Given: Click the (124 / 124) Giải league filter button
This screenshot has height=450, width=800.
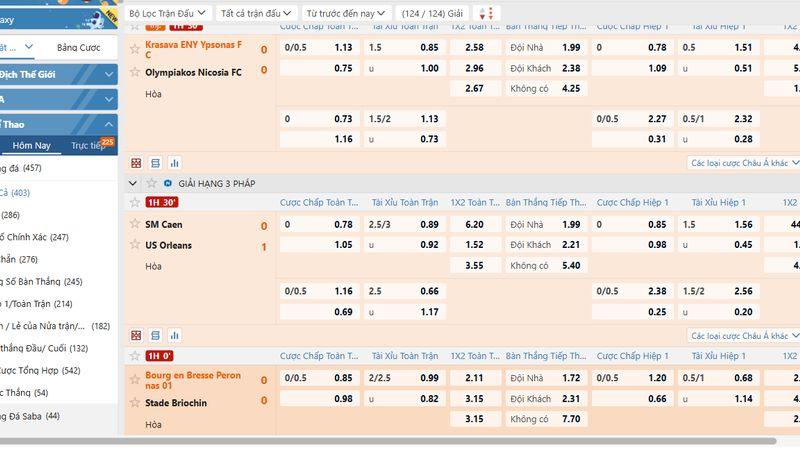Looking at the screenshot, I should 432,13.
